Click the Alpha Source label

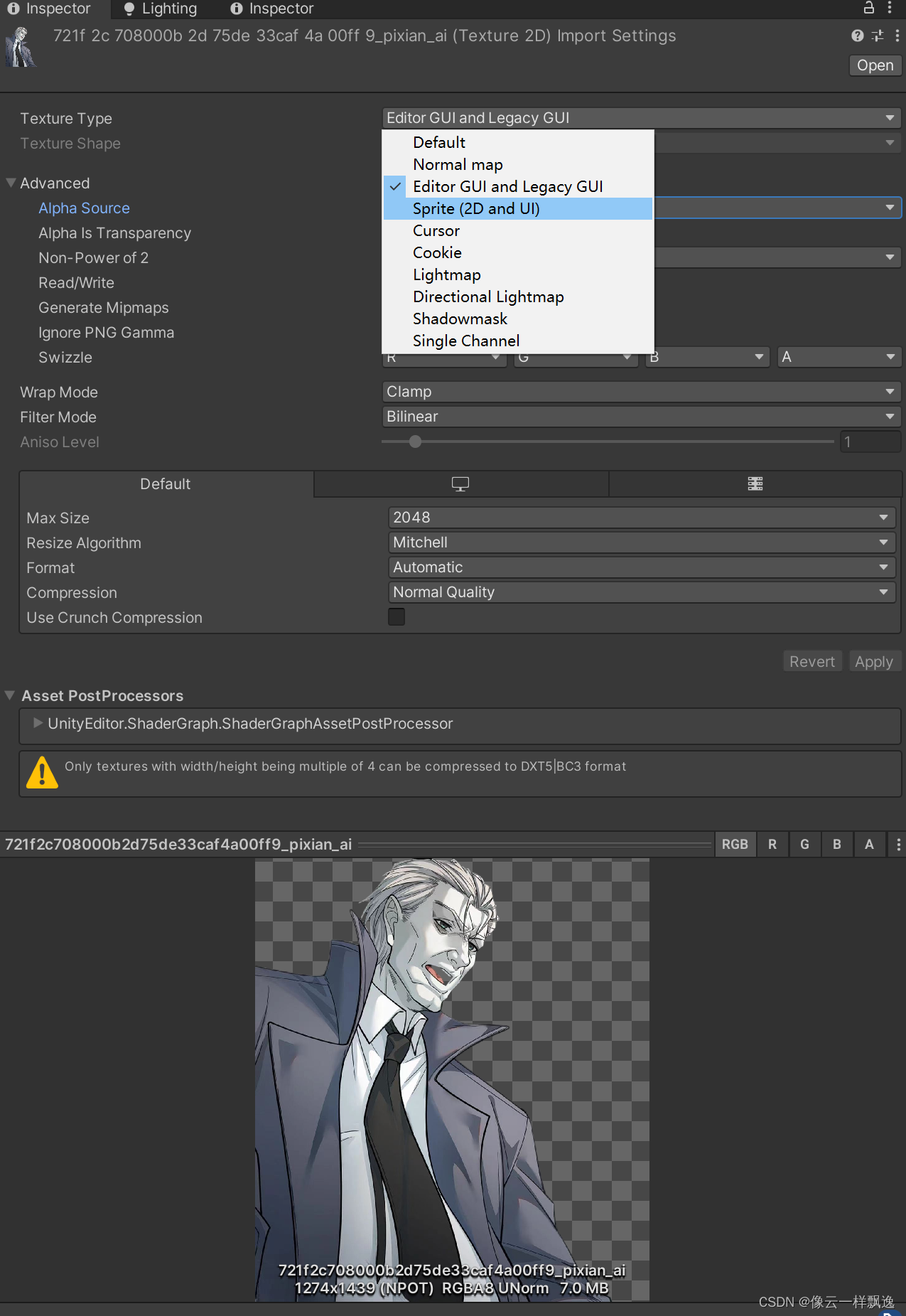click(x=84, y=208)
